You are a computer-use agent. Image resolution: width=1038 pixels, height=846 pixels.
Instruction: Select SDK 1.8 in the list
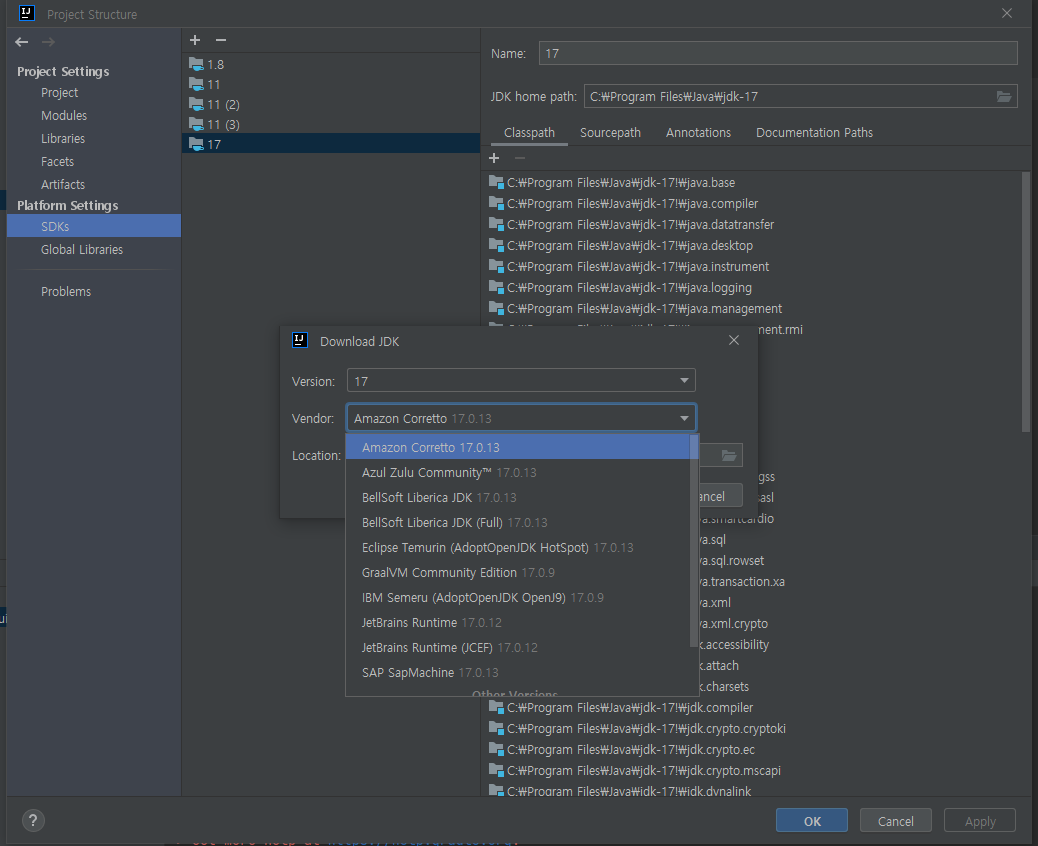click(x=330, y=64)
